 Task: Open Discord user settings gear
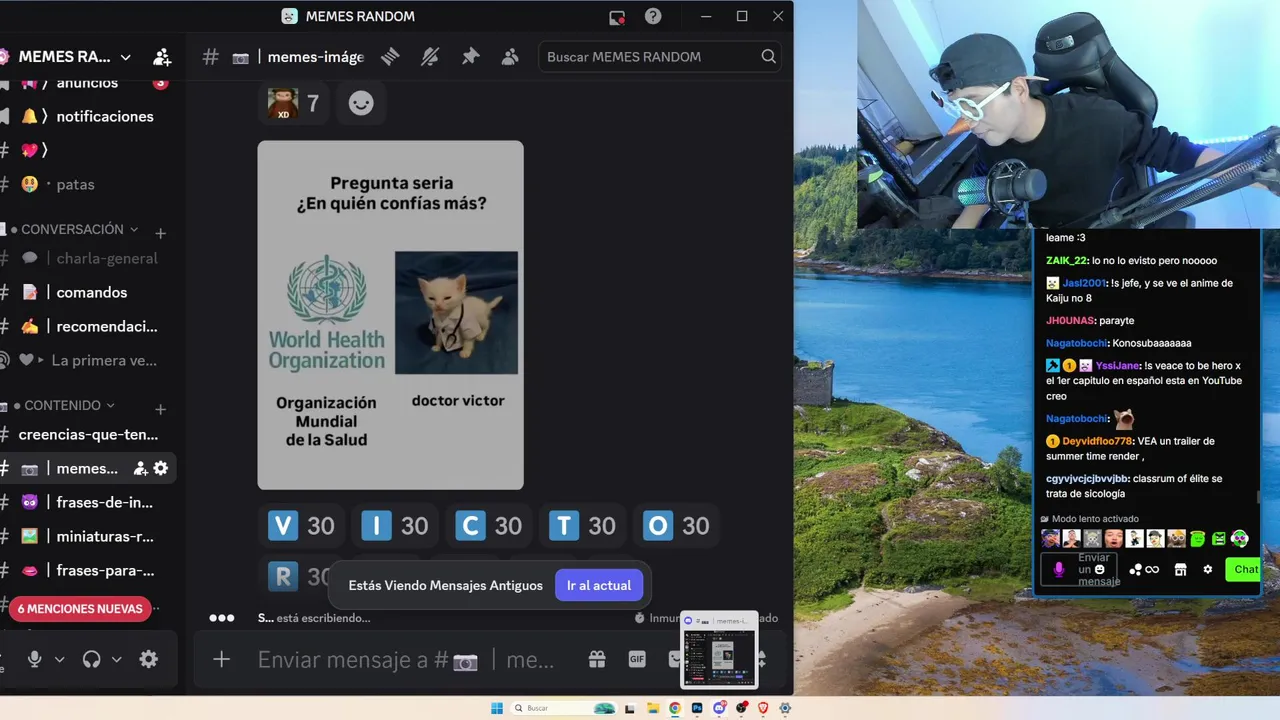coord(149,659)
